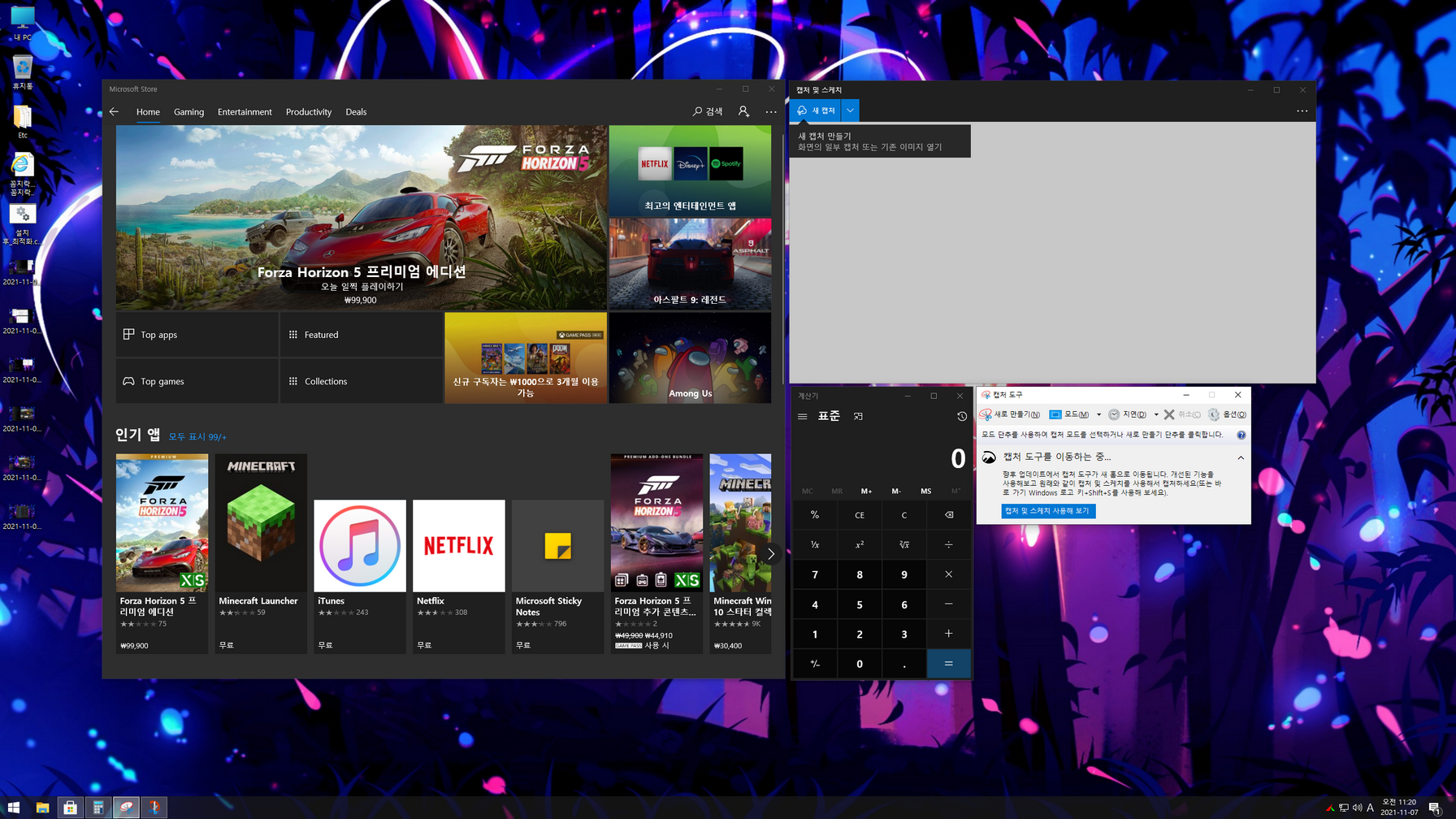Screen dimensions: 1456x819
Task: Click 새 캡처 button in Snip & Sketch
Action: click(816, 110)
